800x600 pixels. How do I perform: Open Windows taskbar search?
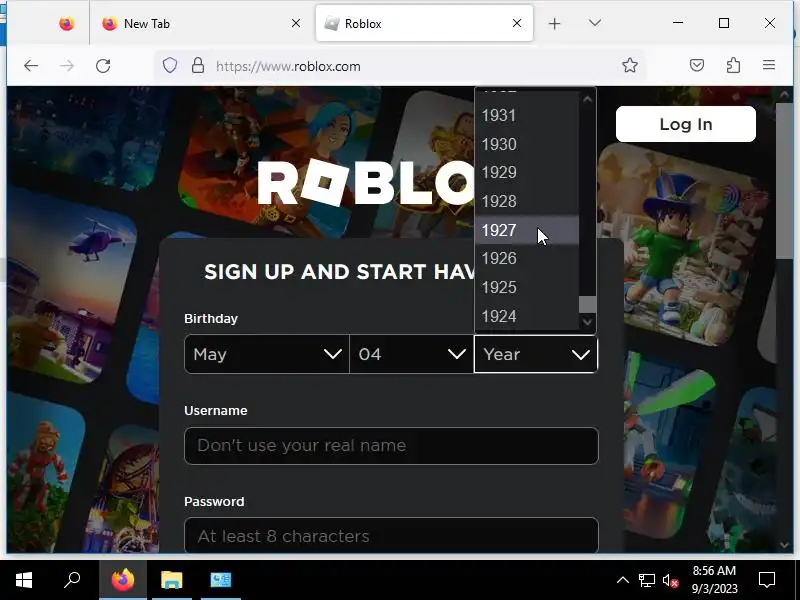(72, 580)
